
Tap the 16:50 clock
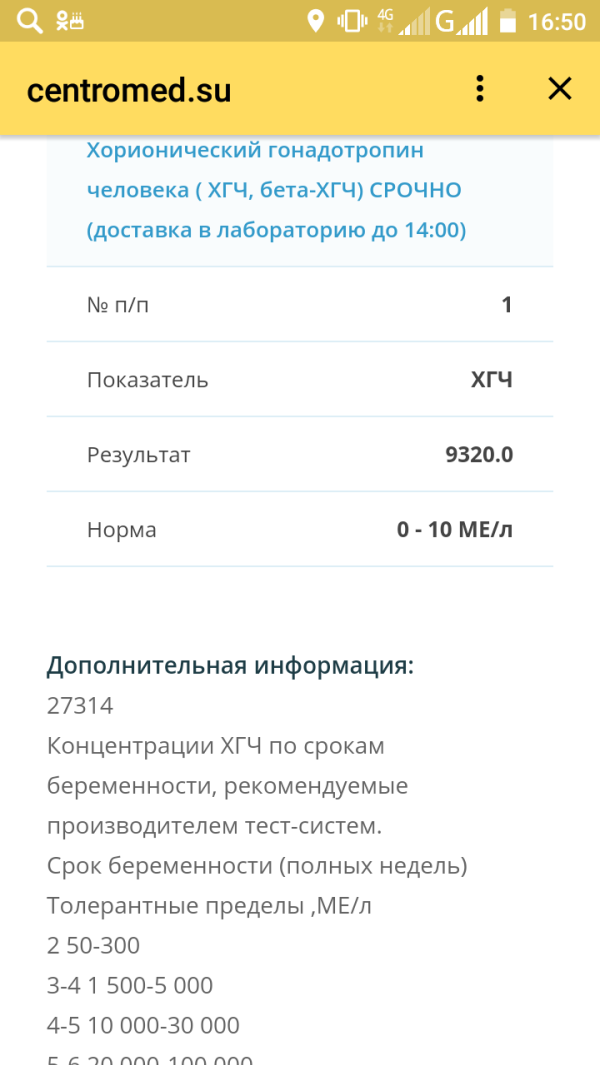click(x=556, y=21)
